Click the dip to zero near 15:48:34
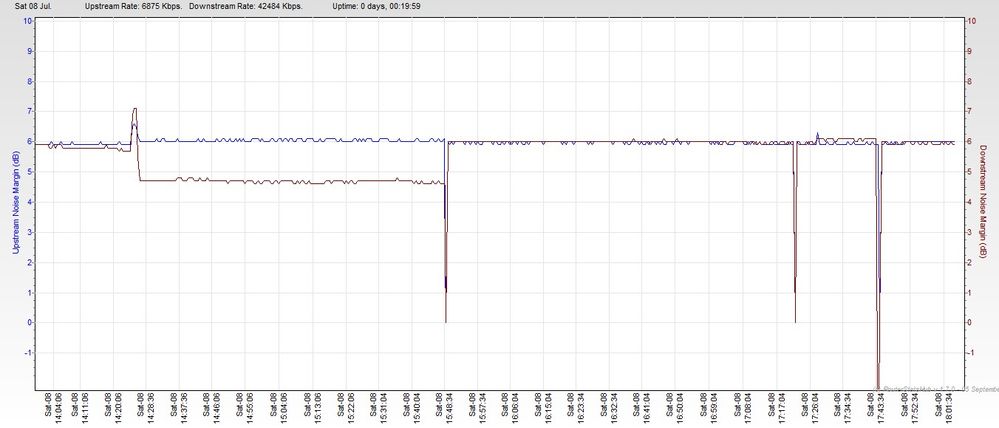This screenshot has width=999, height=428. [x=445, y=320]
